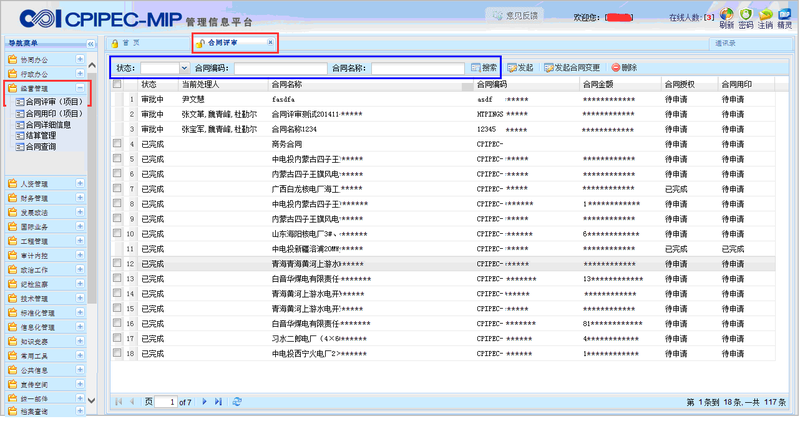Click the 合同名称 input field
This screenshot has width=800, height=424.
418,68
